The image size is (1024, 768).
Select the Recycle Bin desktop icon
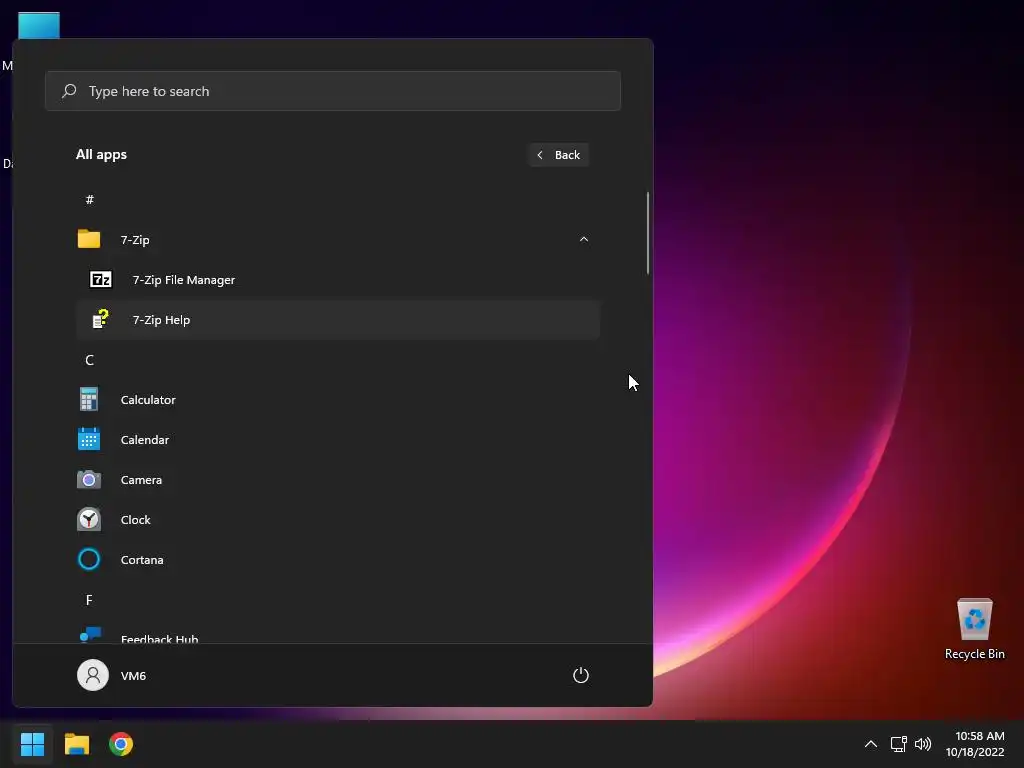pyautogui.click(x=974, y=630)
